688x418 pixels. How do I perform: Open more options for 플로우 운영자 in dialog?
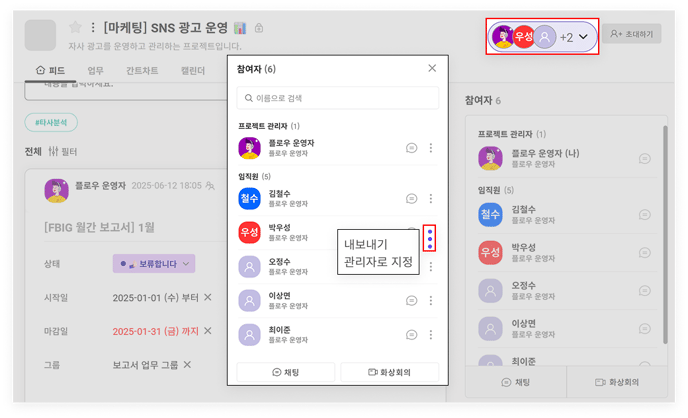click(x=431, y=148)
